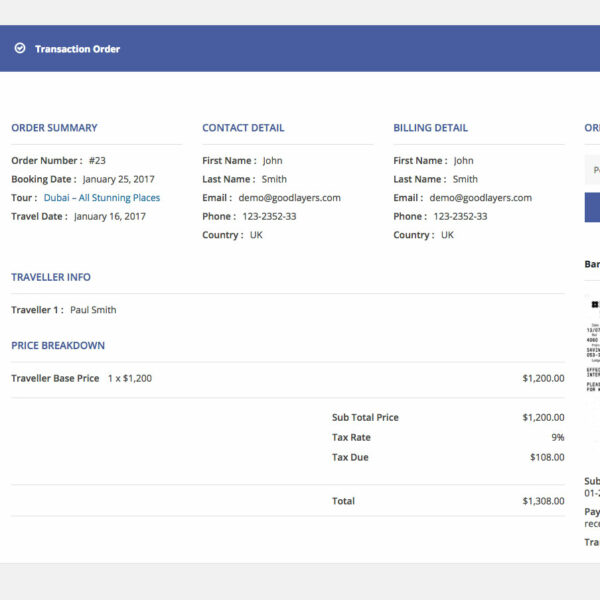
Task: Click the Tax Due value $108.00
Action: (x=546, y=457)
